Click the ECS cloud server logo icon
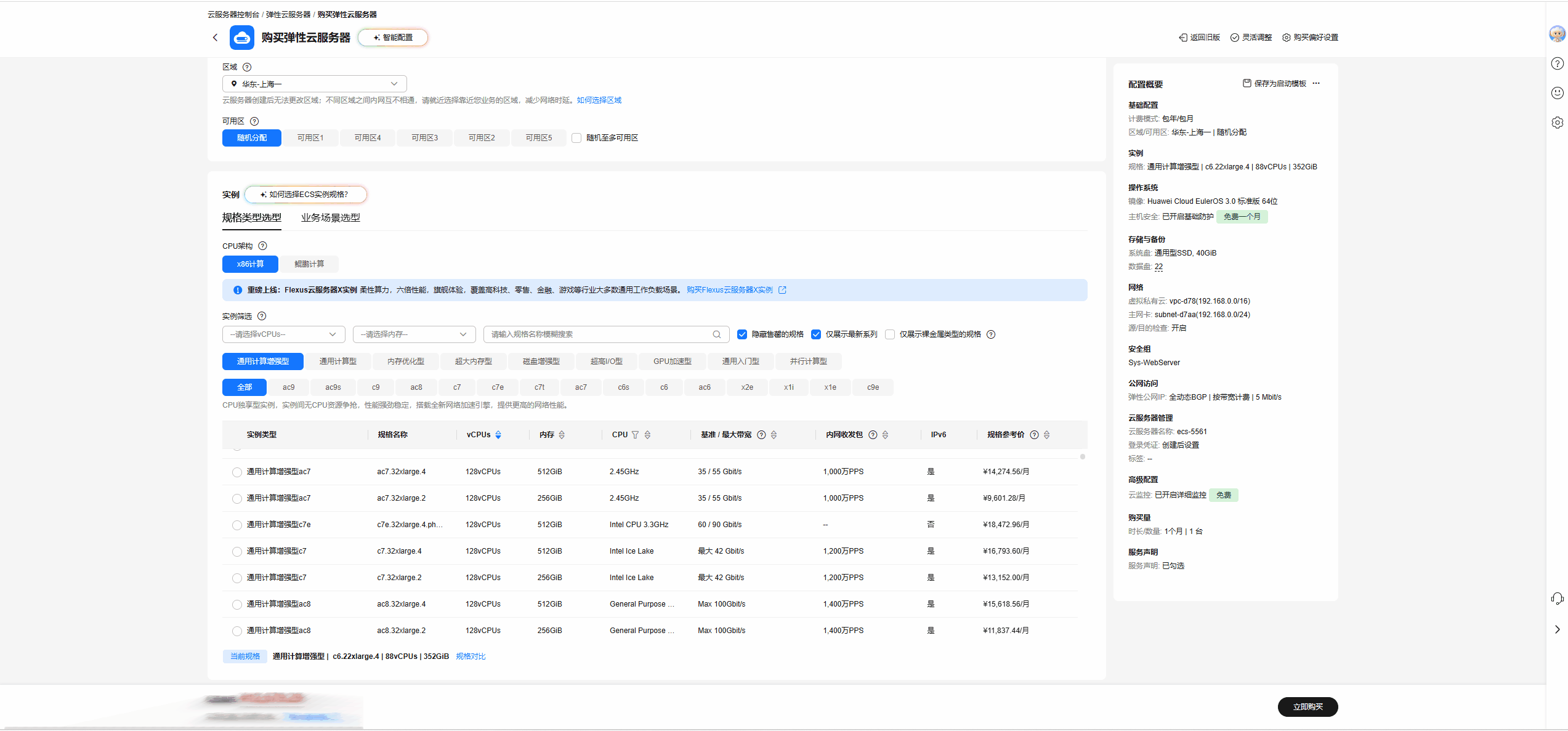 click(x=241, y=38)
